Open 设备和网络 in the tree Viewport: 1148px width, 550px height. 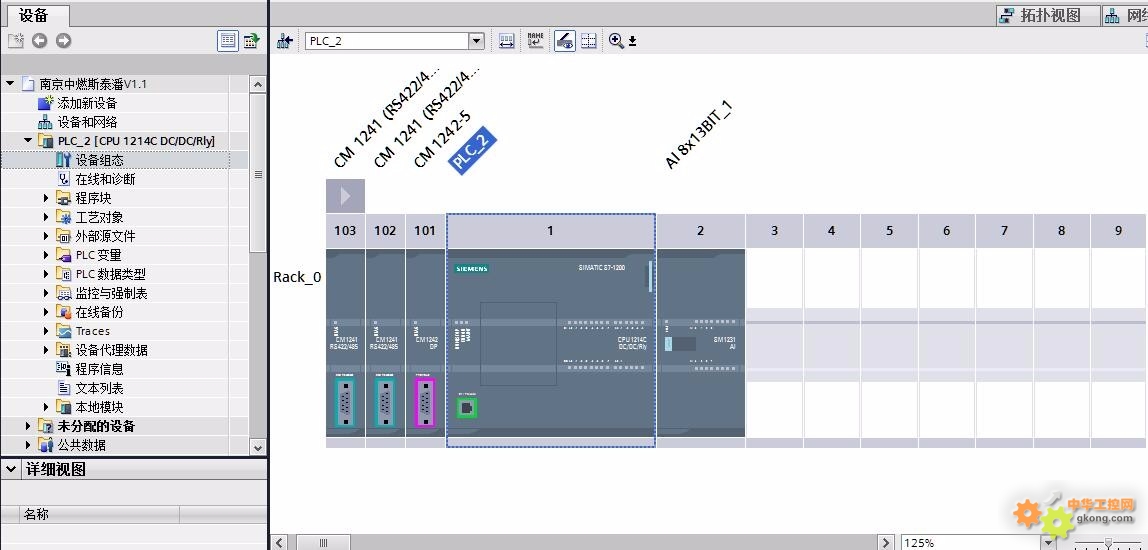pyautogui.click(x=87, y=122)
